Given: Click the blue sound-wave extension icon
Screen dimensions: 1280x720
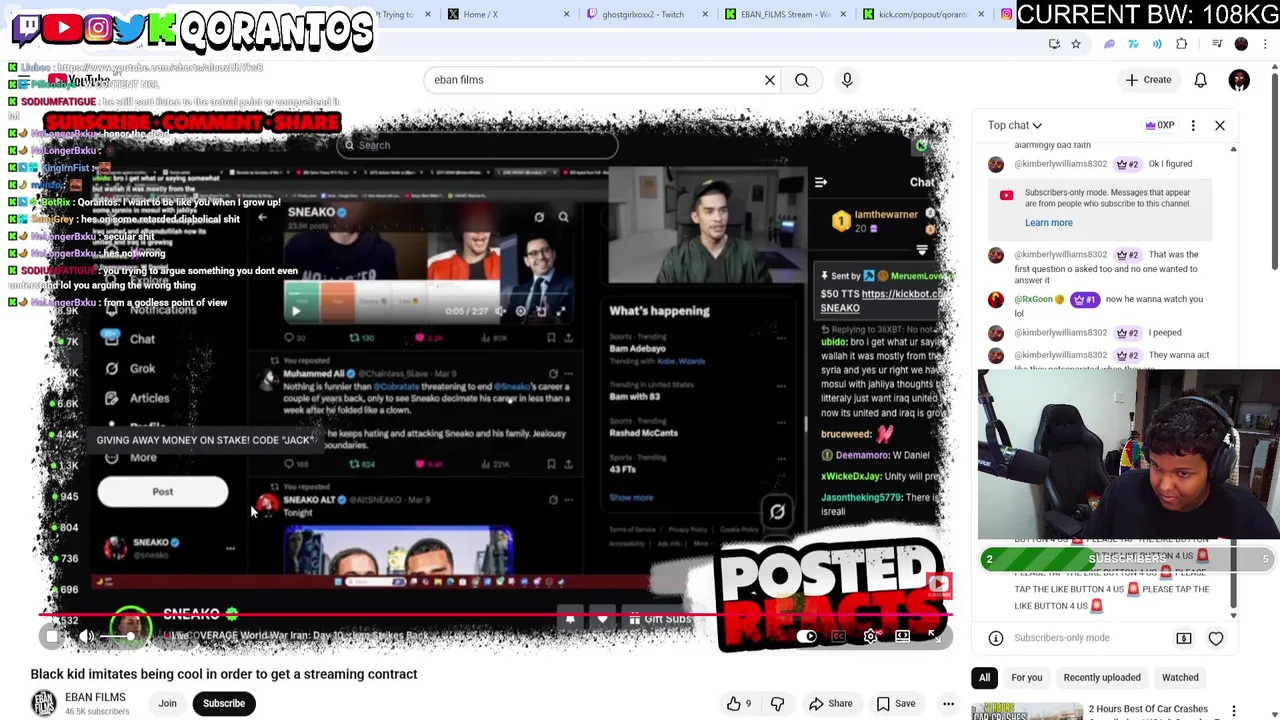Looking at the screenshot, I should (x=1157, y=44).
